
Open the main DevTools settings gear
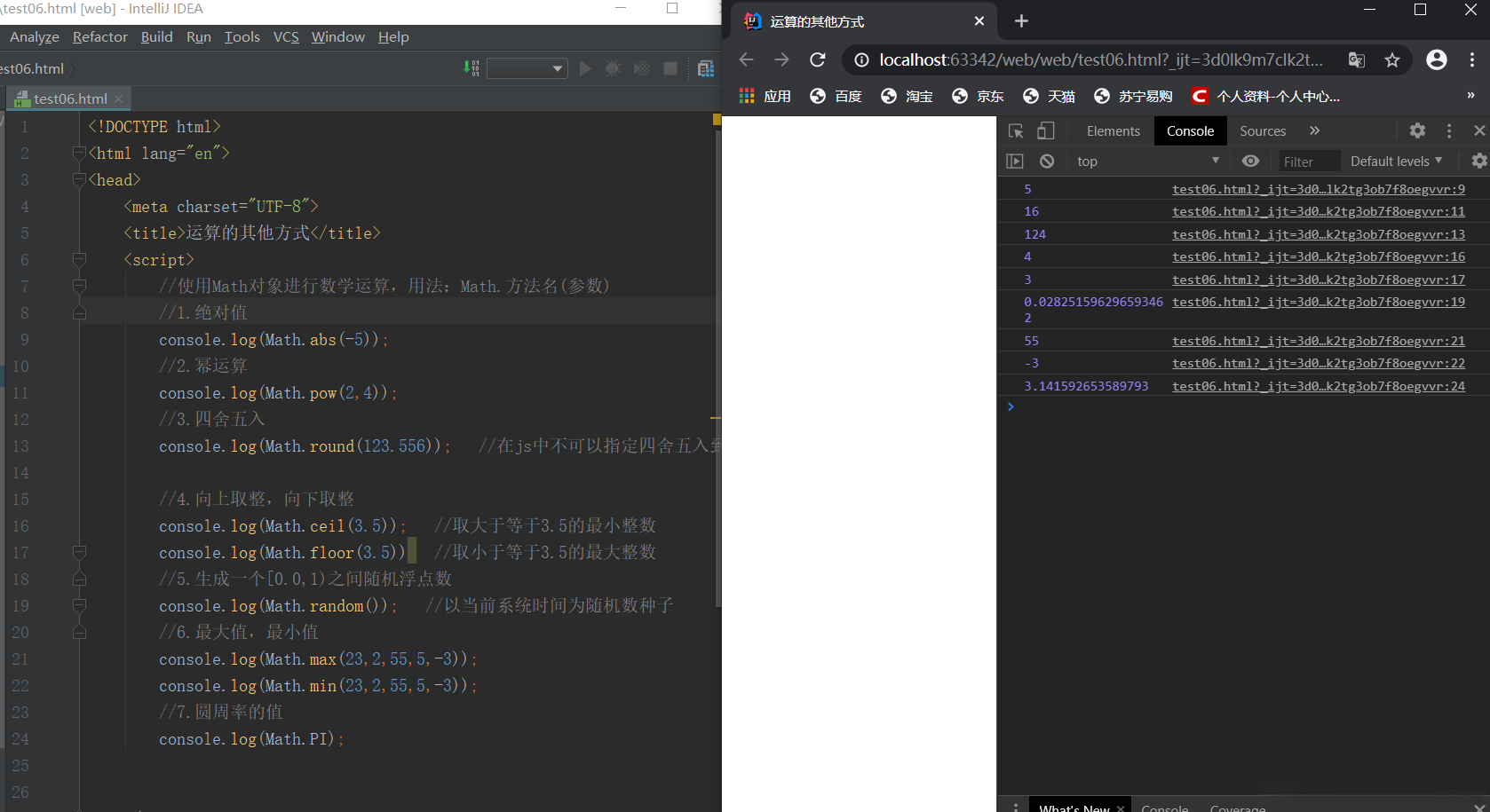point(1417,131)
